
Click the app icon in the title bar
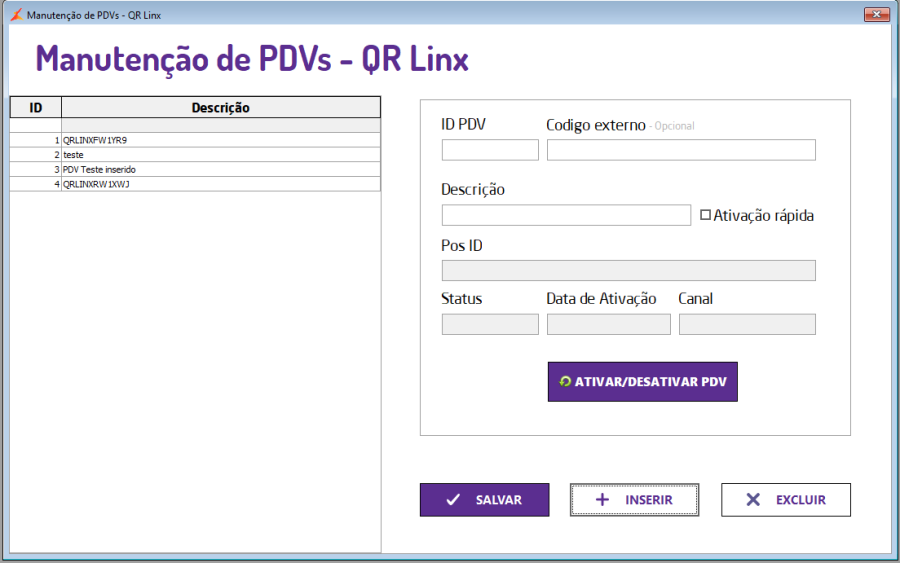coord(16,15)
